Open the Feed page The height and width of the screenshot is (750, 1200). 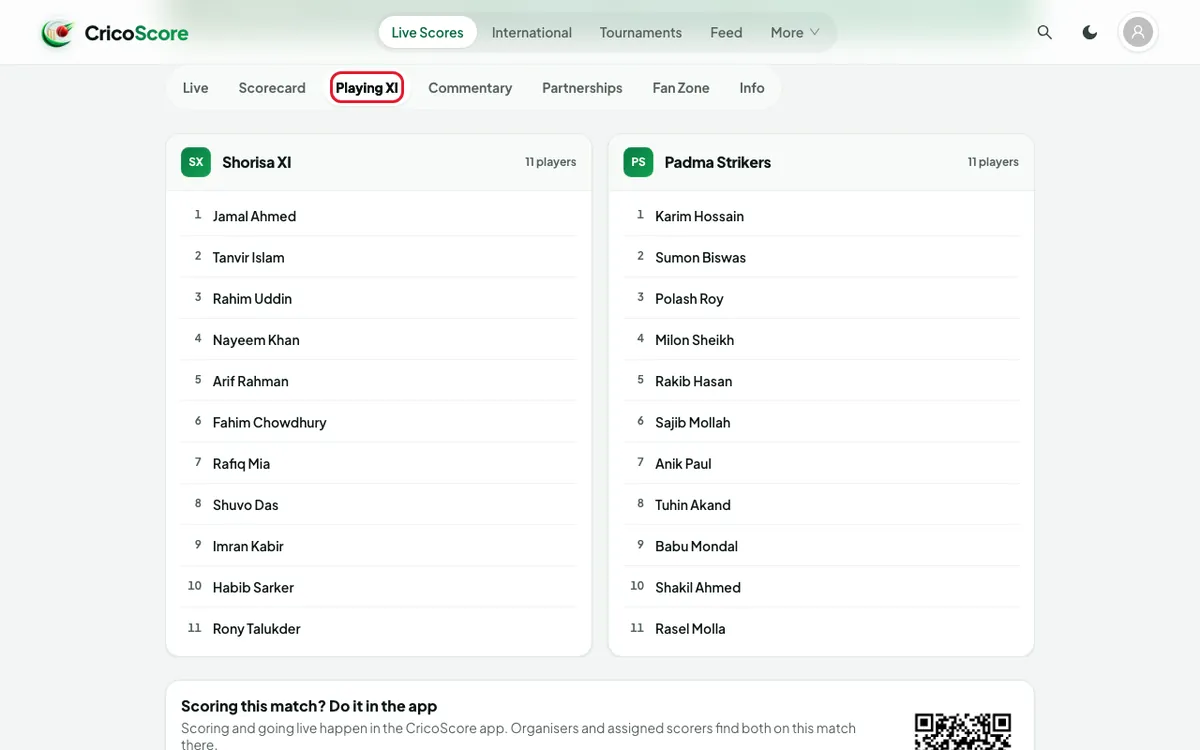pos(726,33)
